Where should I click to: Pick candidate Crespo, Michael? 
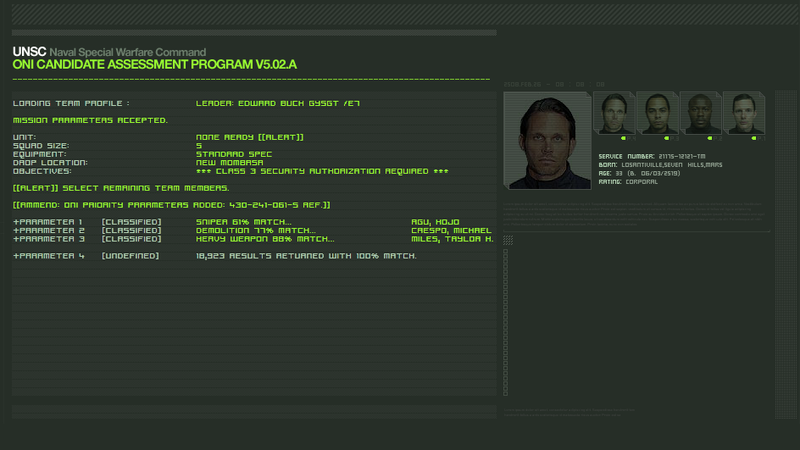452,231
